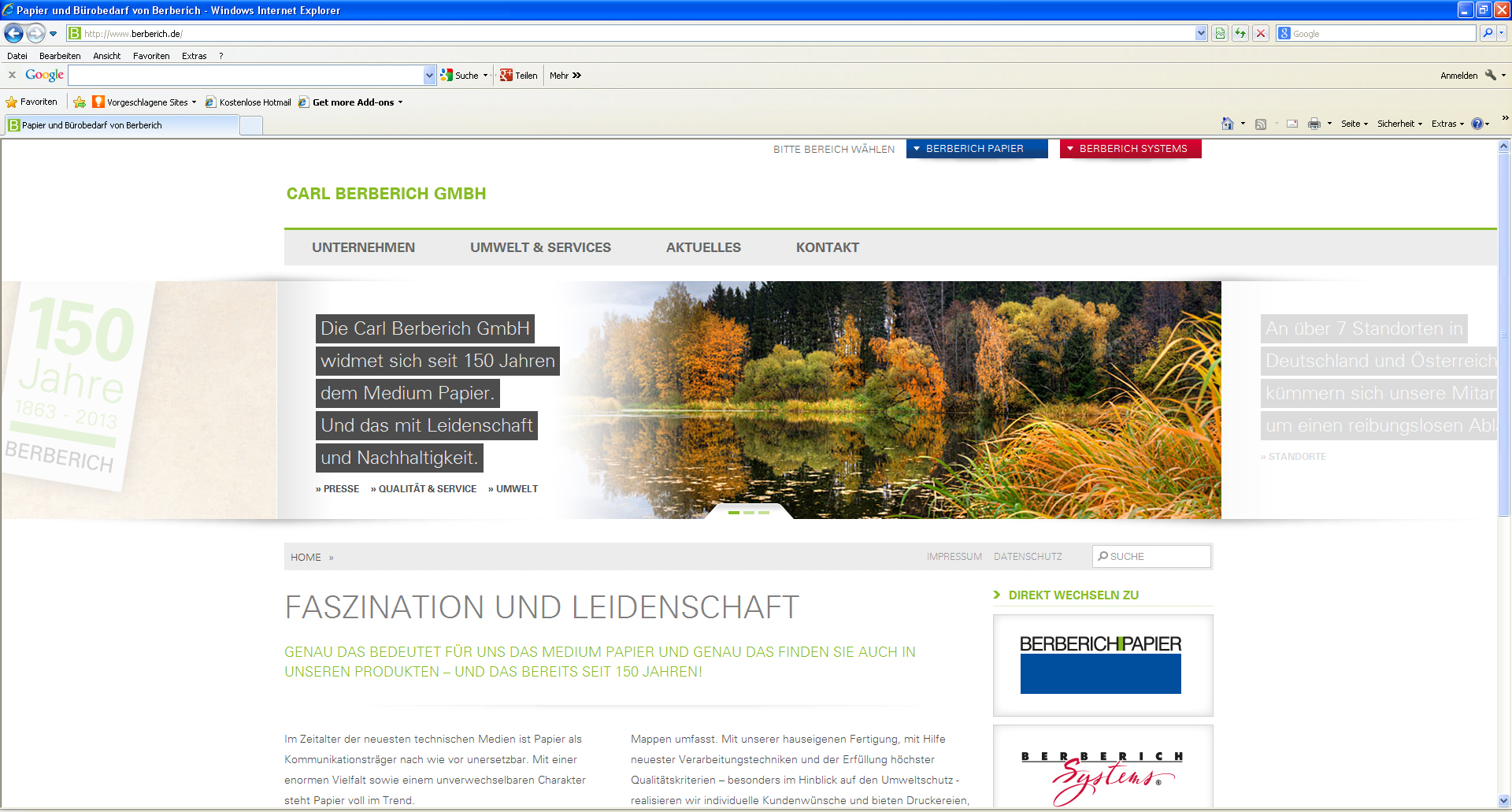Expand Google Toolbar search history dropdown
The width and height of the screenshot is (1512, 812).
click(429, 75)
